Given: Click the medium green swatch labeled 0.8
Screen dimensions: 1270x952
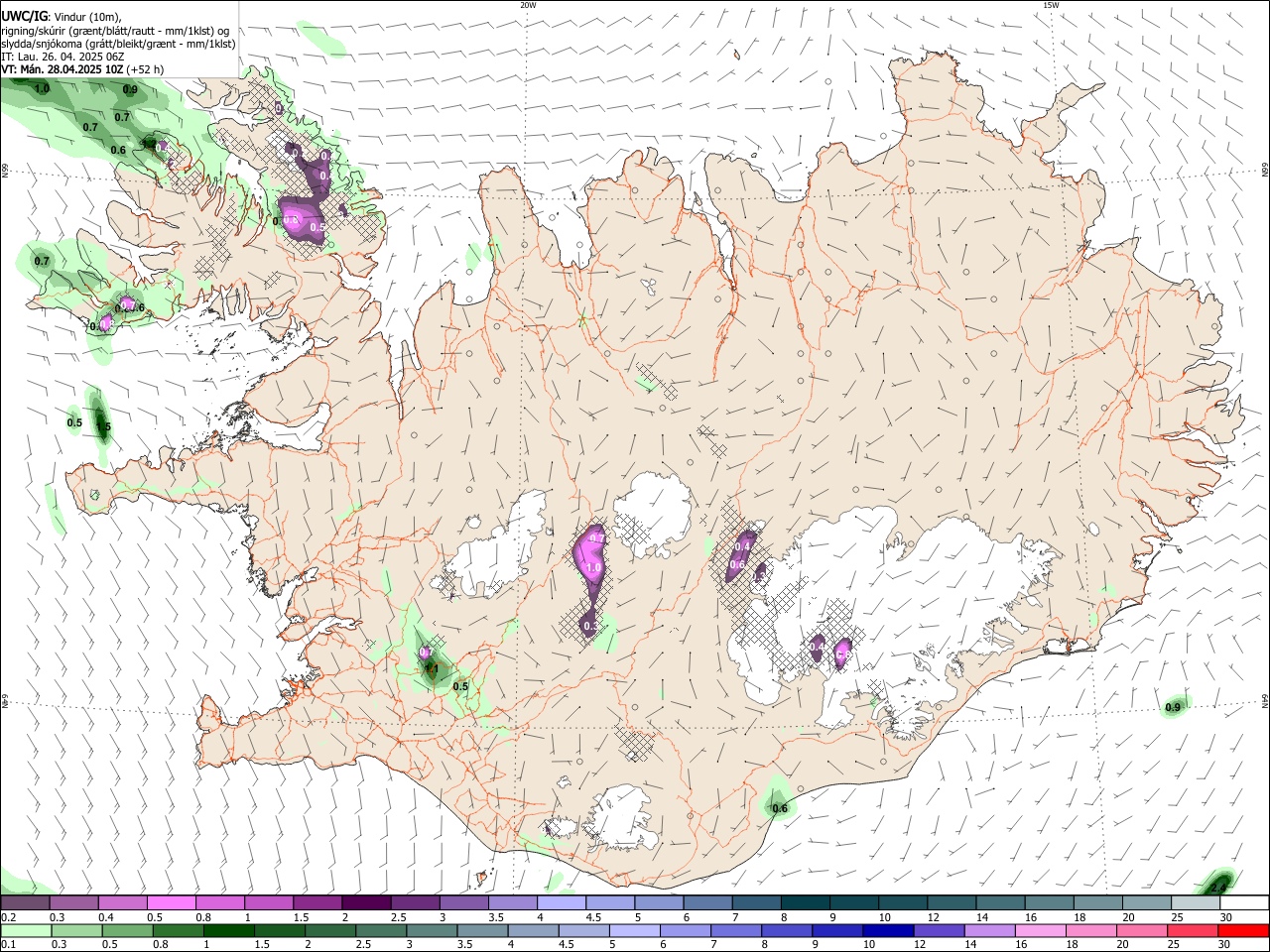Looking at the screenshot, I should tap(178, 930).
